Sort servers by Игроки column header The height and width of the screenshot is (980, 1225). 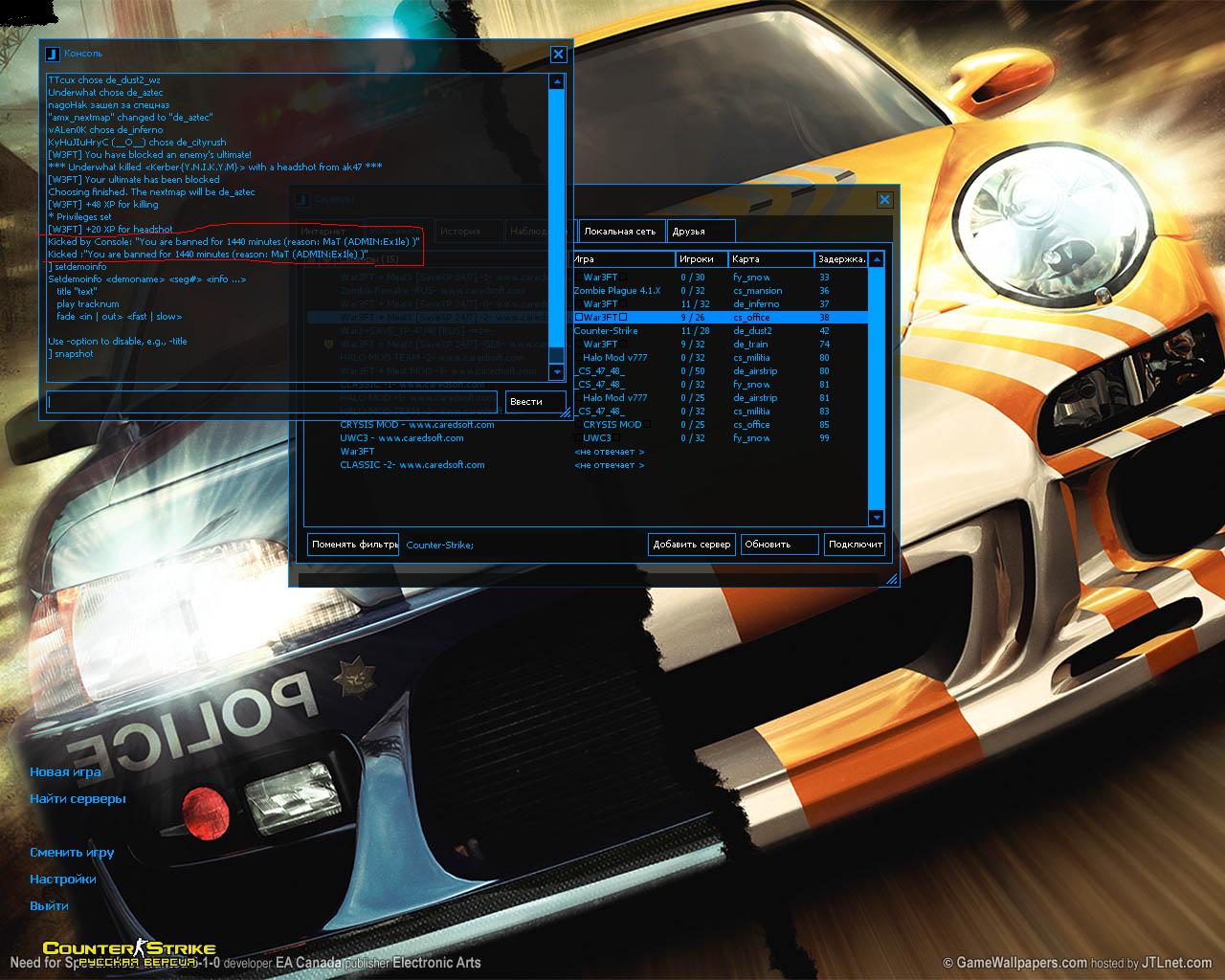pyautogui.click(x=701, y=259)
